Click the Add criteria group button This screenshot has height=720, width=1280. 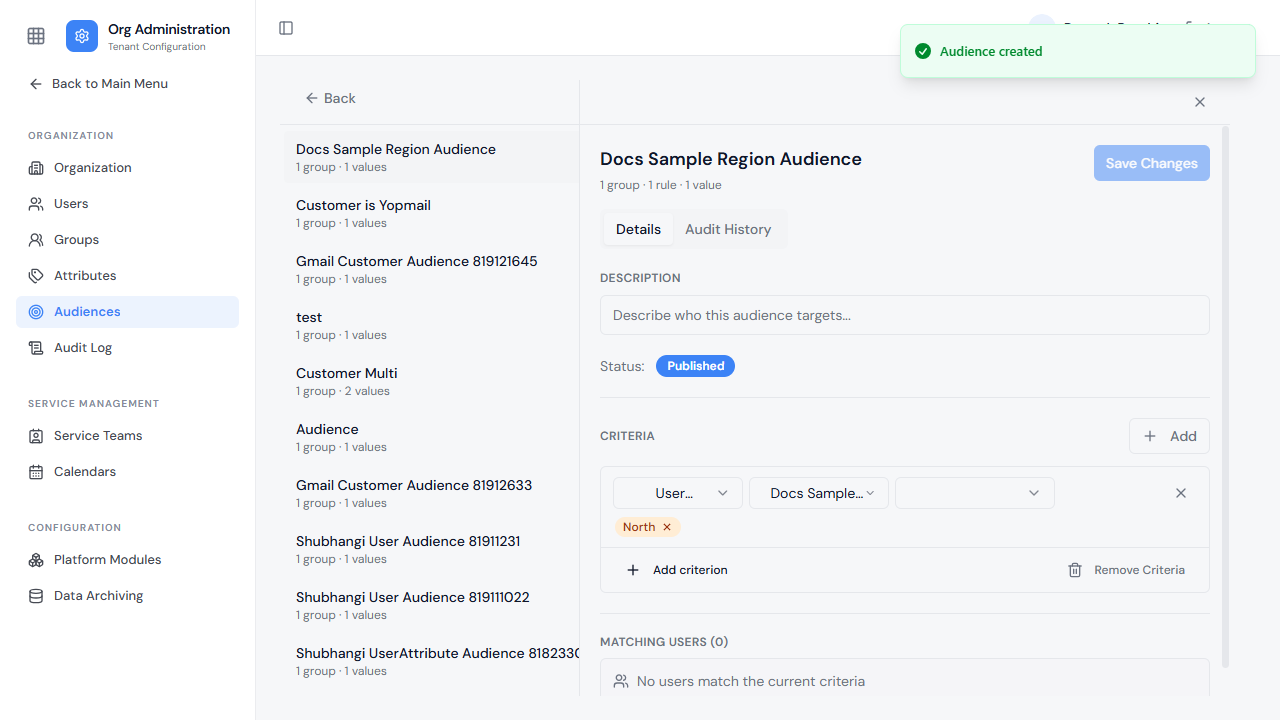pyautogui.click(x=1169, y=436)
